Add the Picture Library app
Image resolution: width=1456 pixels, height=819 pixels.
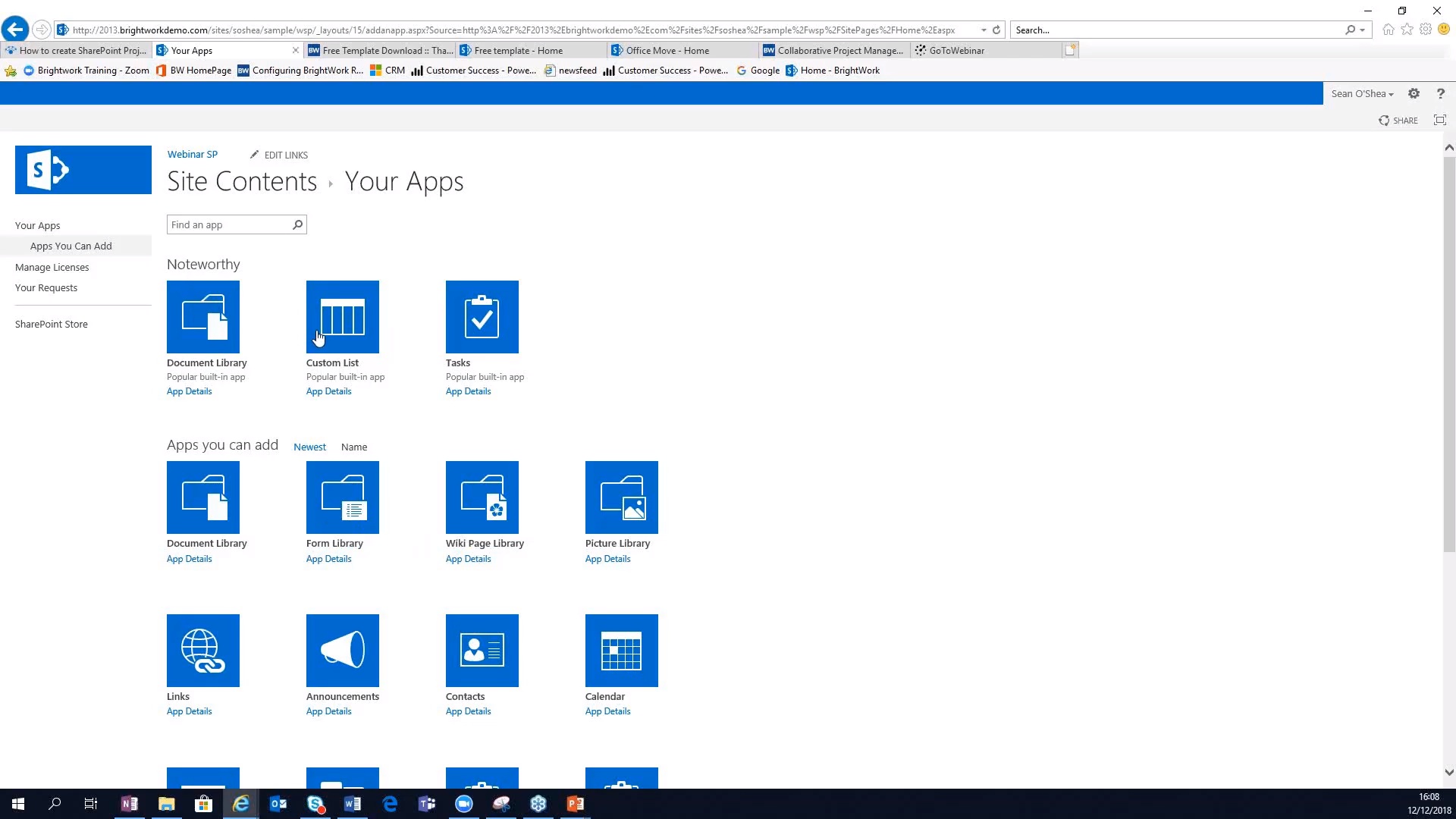[x=621, y=497]
